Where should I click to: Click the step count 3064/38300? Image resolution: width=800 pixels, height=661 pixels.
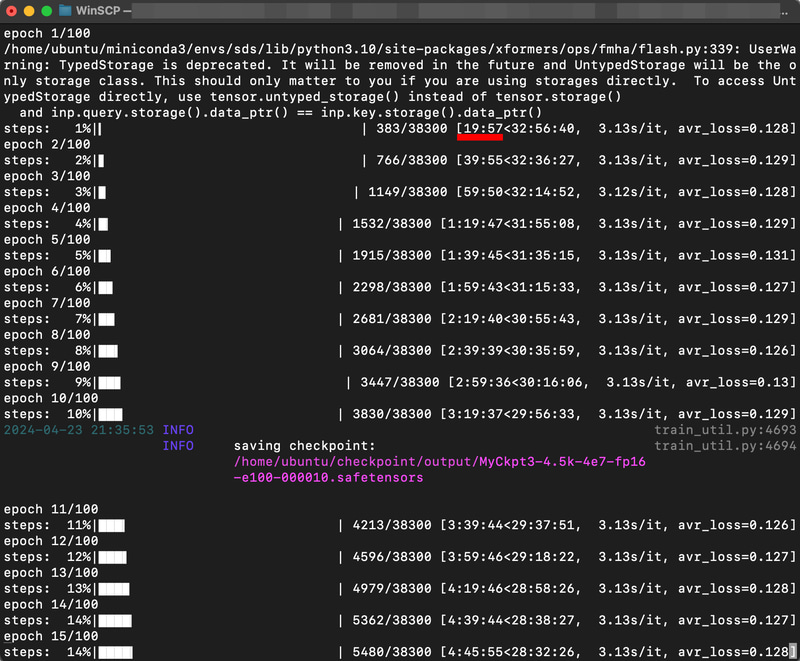[392, 351]
